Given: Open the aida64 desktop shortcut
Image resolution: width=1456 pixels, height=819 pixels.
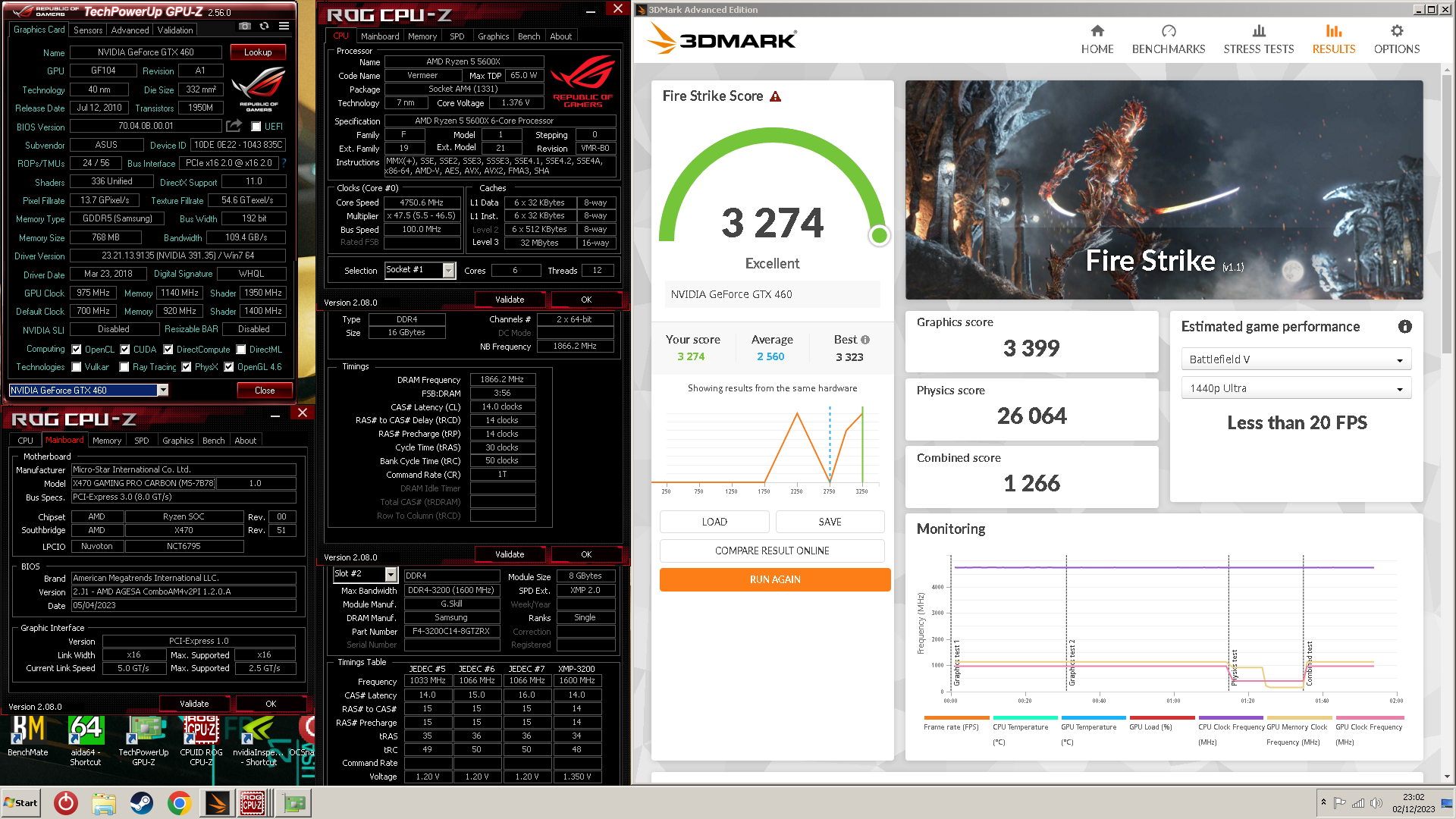Looking at the screenshot, I should [x=85, y=741].
